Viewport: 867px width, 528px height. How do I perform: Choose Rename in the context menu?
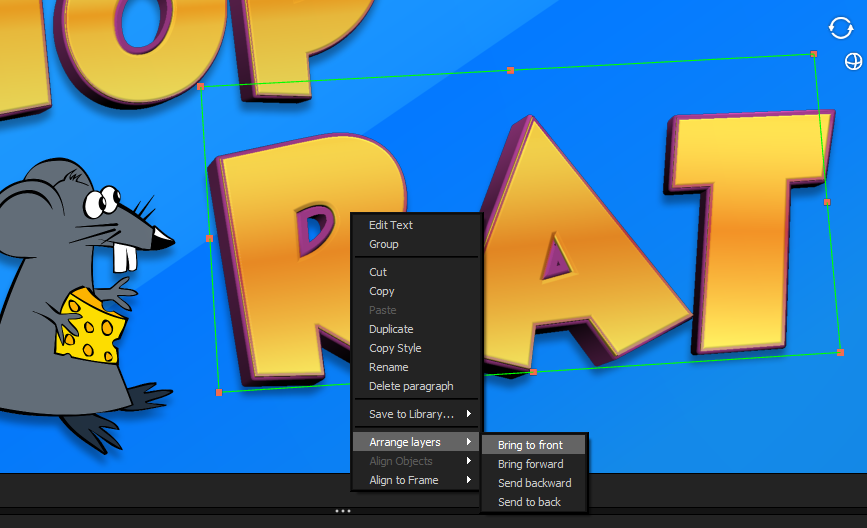pos(388,367)
